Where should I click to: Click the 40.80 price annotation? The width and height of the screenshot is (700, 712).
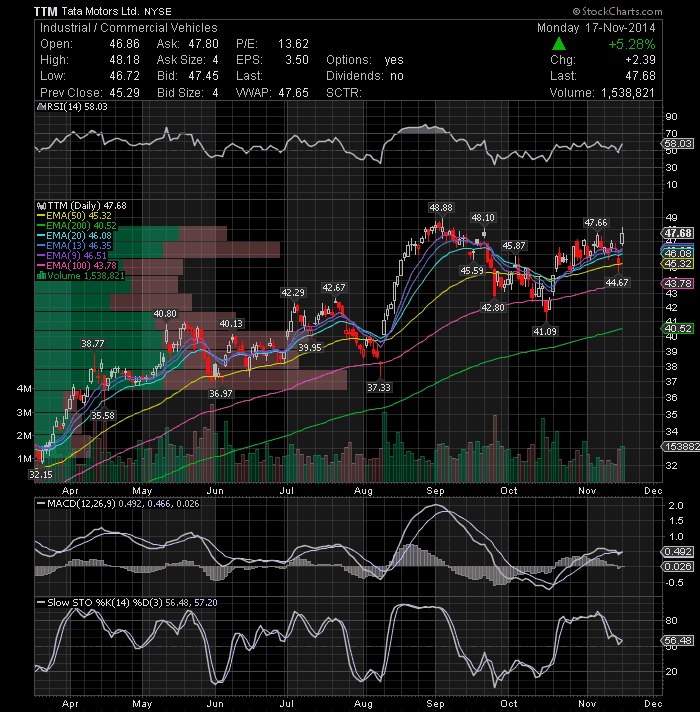pos(165,314)
